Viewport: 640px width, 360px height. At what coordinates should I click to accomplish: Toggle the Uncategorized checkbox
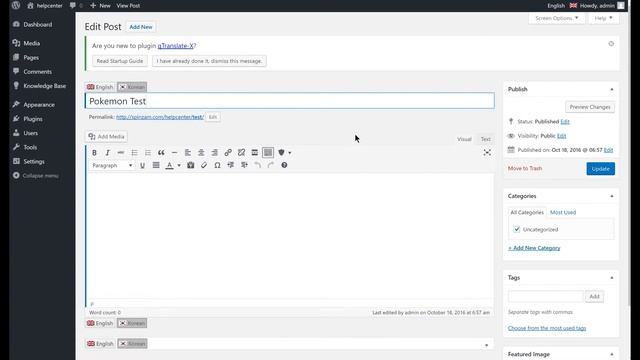click(517, 229)
